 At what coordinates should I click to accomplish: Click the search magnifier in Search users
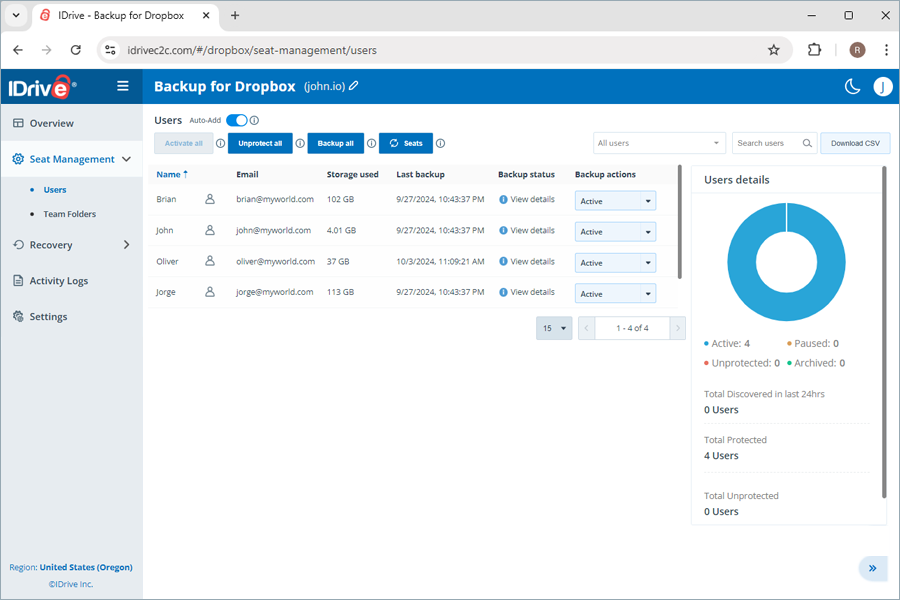806,143
